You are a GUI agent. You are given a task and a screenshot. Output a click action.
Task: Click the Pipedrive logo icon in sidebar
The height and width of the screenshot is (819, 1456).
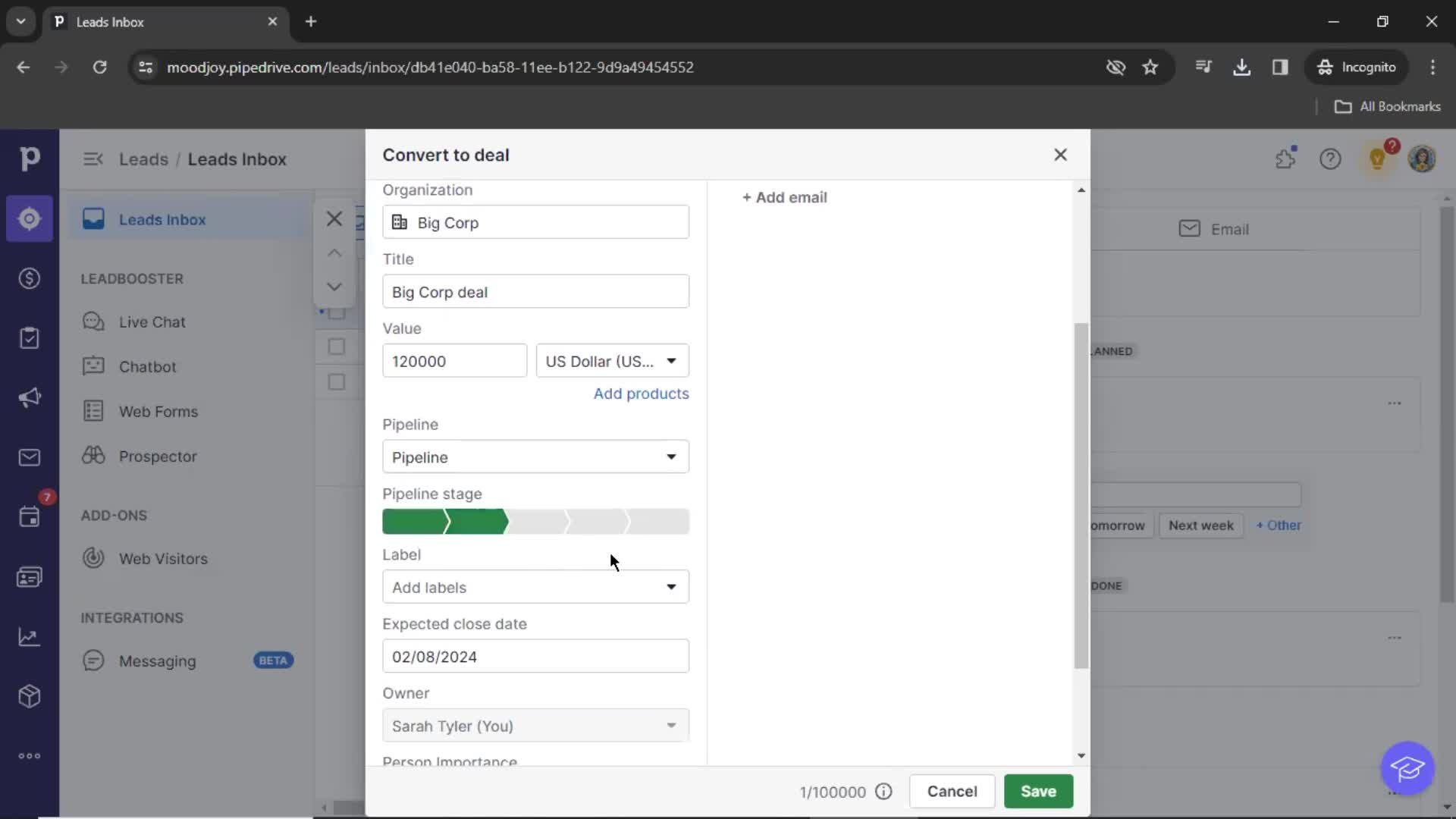click(30, 158)
